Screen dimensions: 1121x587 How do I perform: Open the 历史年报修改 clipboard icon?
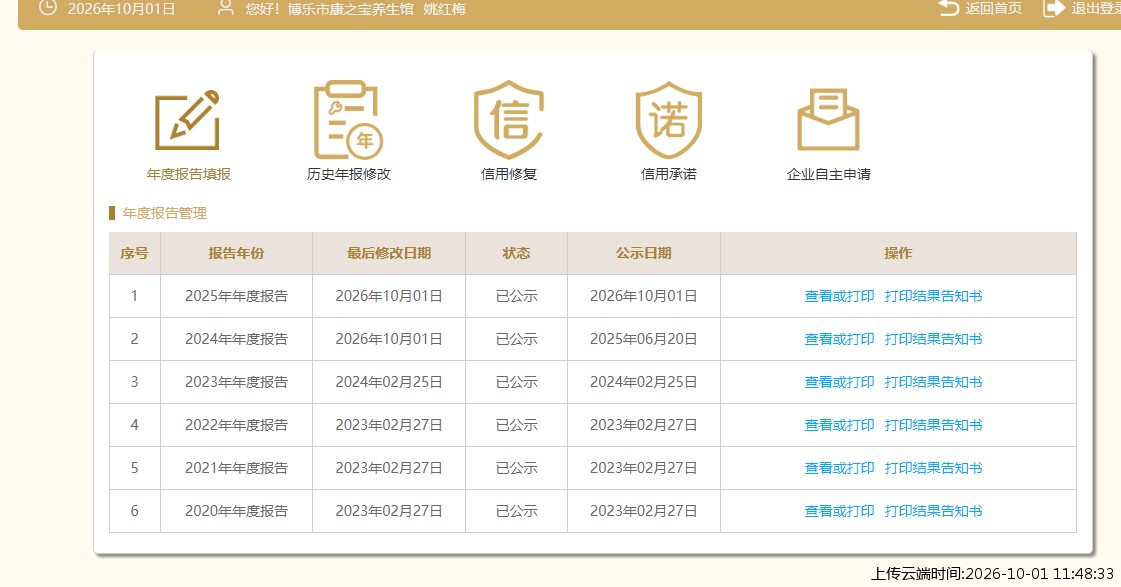click(348, 120)
